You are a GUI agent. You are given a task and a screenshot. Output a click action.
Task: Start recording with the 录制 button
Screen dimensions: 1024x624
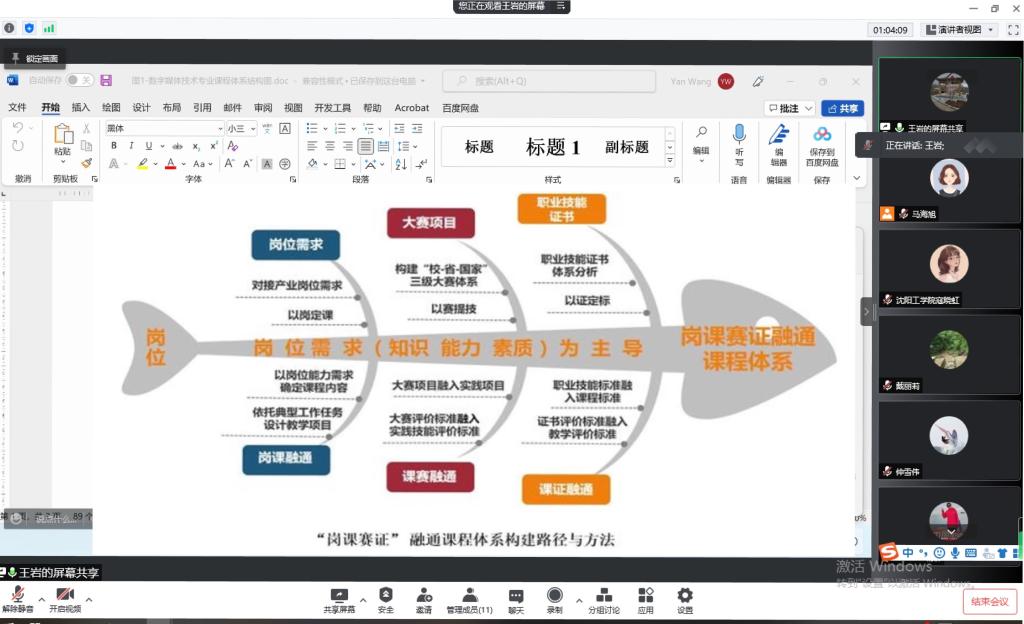tap(554, 601)
